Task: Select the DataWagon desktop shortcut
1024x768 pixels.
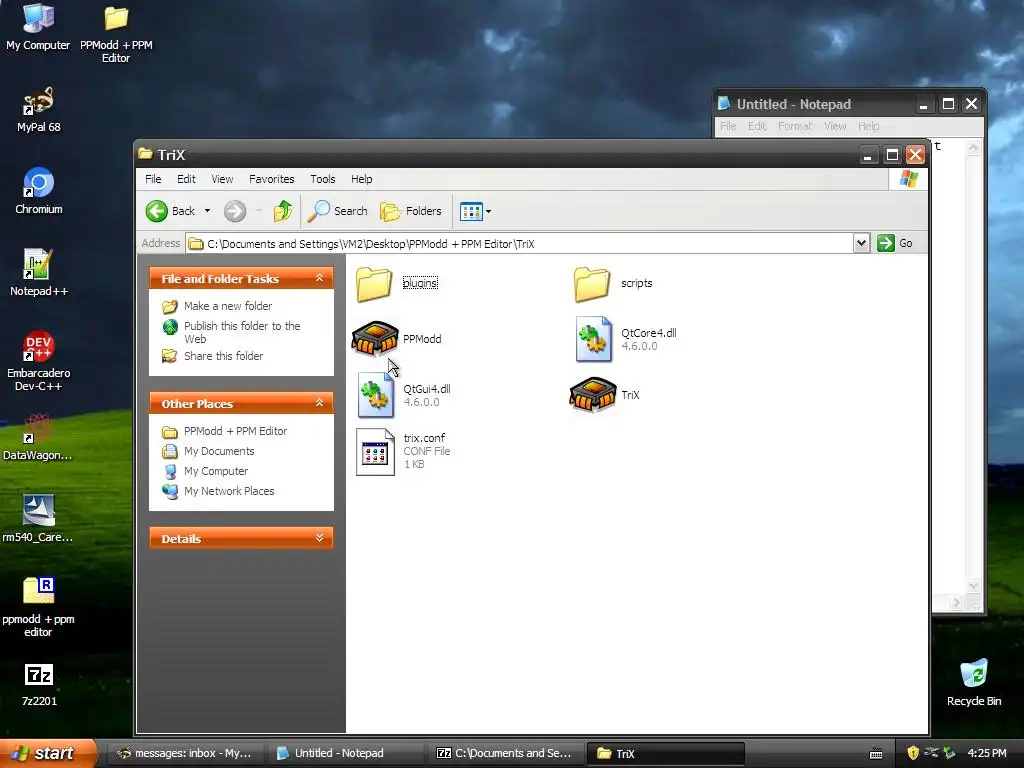Action: tap(38, 437)
